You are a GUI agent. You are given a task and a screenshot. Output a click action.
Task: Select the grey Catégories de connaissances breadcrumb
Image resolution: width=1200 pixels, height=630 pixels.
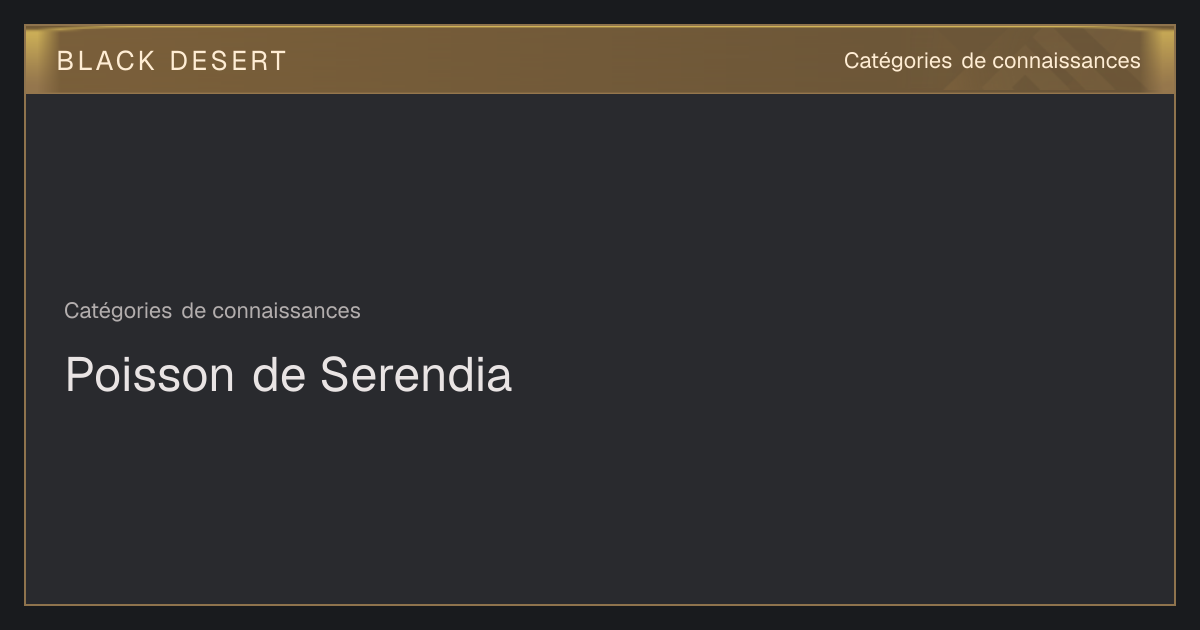pyautogui.click(x=212, y=311)
